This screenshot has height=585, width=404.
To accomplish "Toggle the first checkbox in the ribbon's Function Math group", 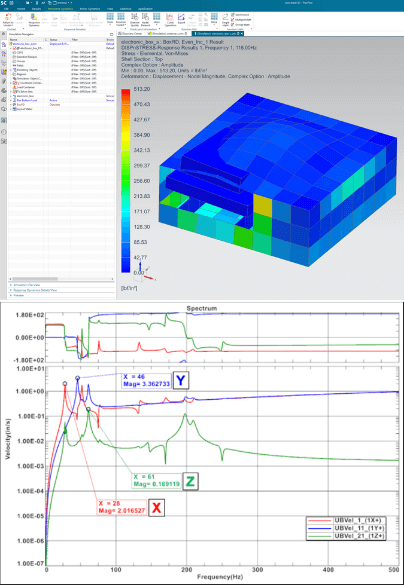I will (233, 15).
